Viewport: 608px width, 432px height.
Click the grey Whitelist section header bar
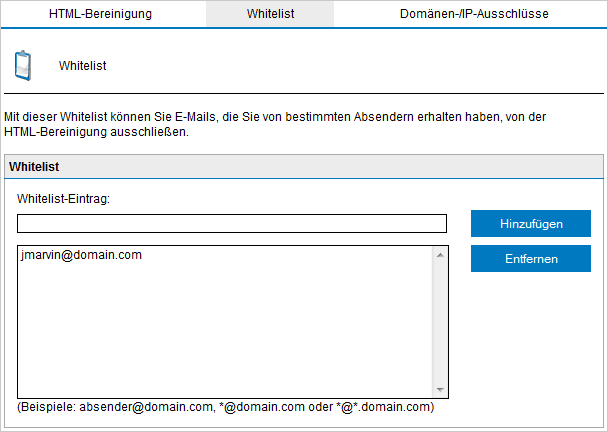[304, 166]
